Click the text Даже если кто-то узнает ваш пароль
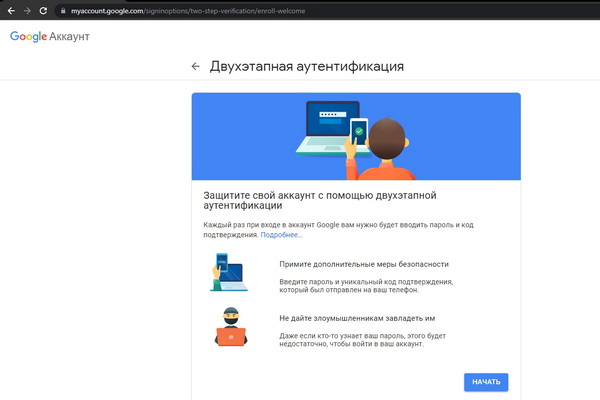600x400 pixels. (341, 336)
